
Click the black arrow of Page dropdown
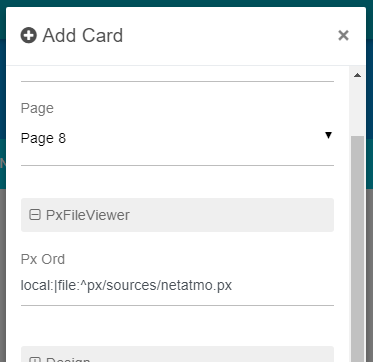click(x=328, y=135)
